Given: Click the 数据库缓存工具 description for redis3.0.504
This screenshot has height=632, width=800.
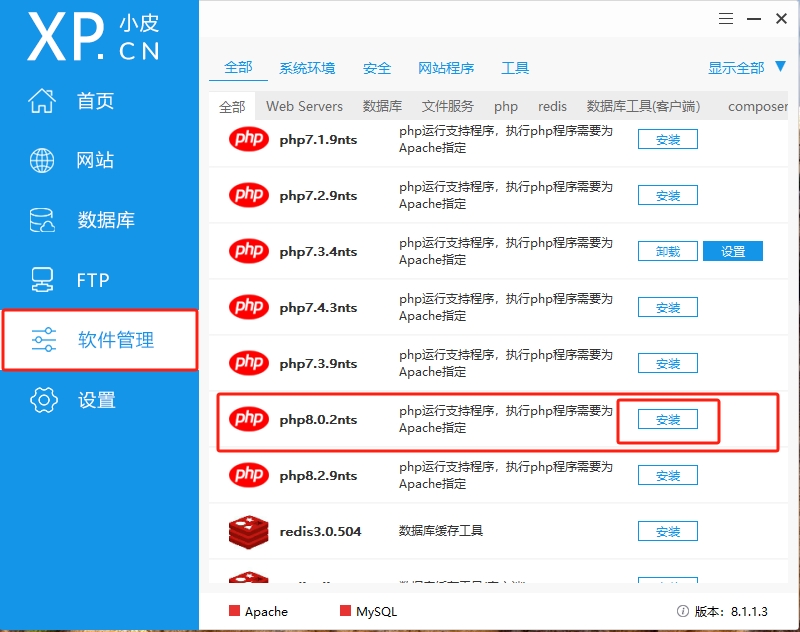Looking at the screenshot, I should coord(441,530).
